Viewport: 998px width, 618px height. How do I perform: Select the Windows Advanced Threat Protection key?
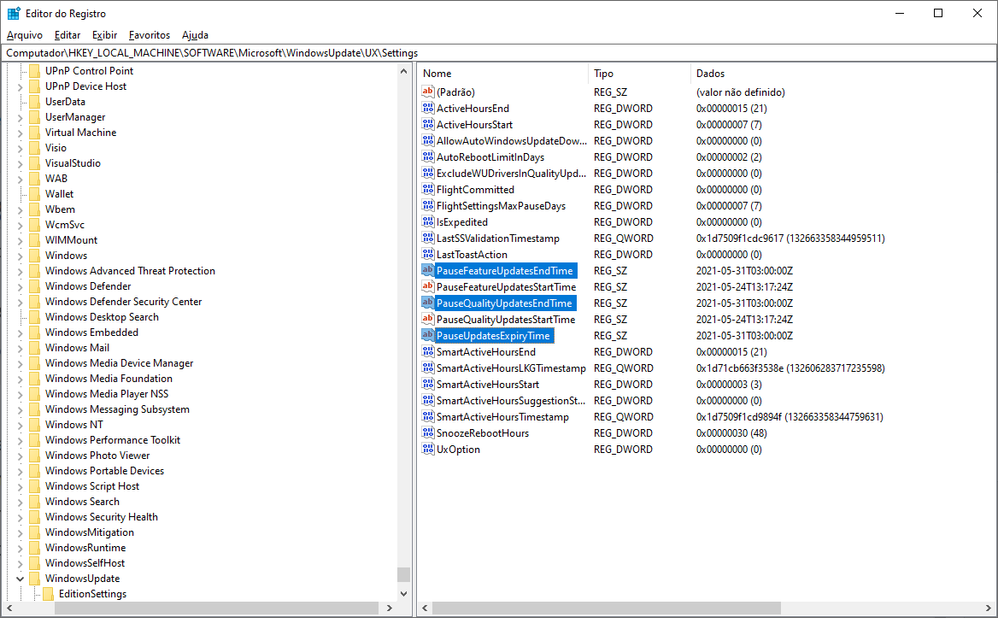coord(130,270)
